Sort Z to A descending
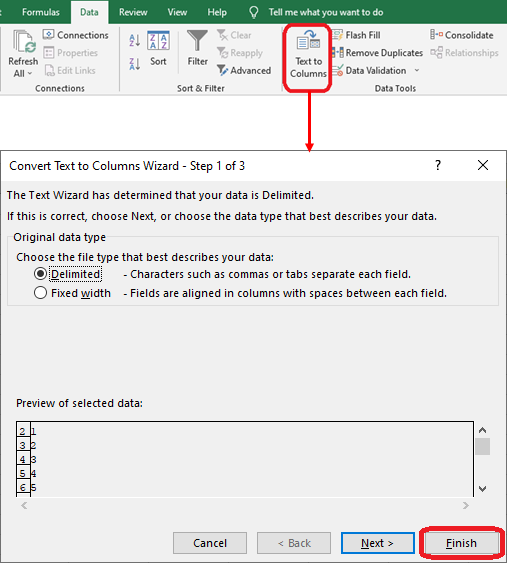This screenshot has height=563, width=507. [x=135, y=64]
